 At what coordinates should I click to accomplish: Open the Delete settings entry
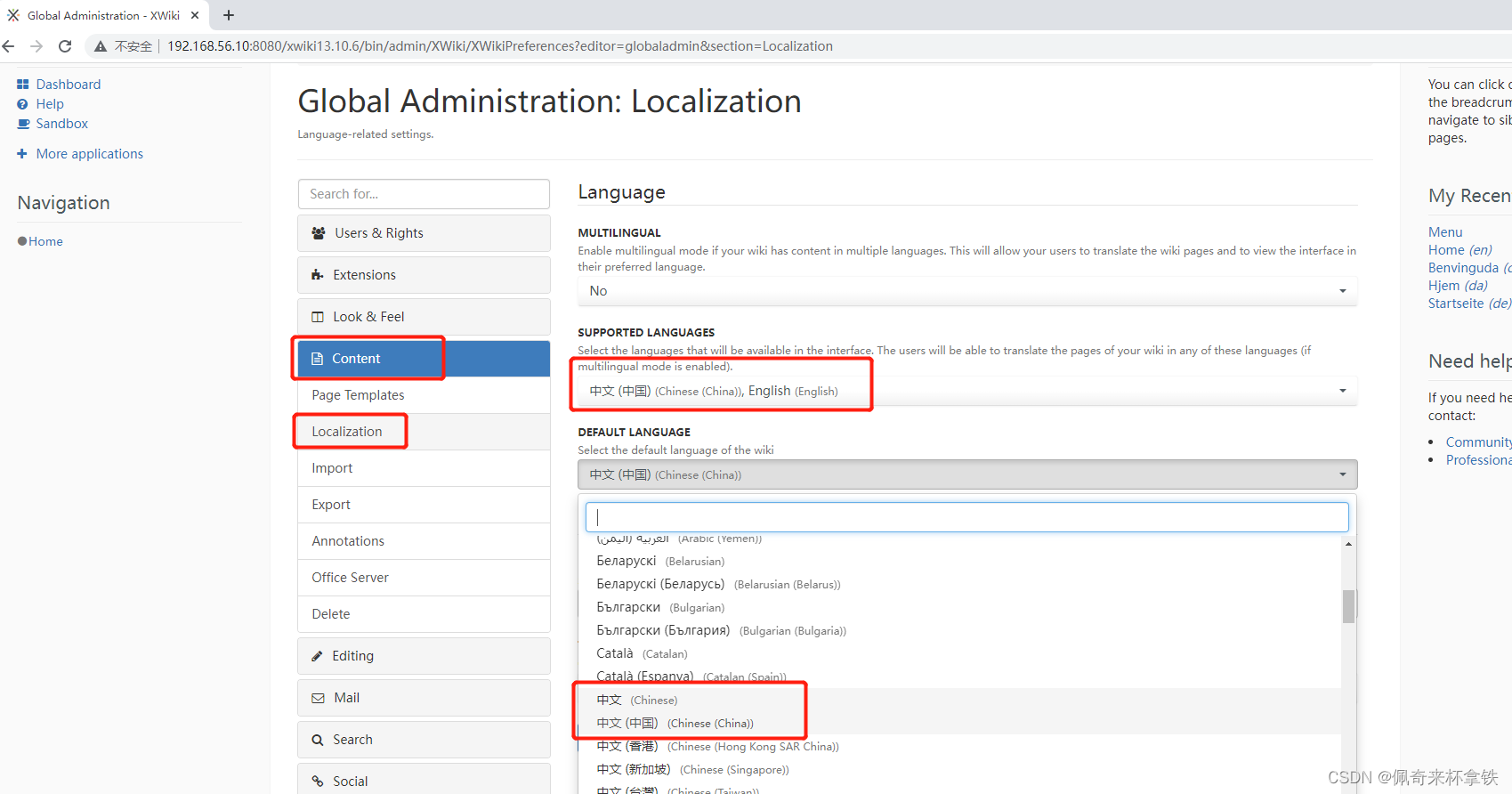(424, 614)
